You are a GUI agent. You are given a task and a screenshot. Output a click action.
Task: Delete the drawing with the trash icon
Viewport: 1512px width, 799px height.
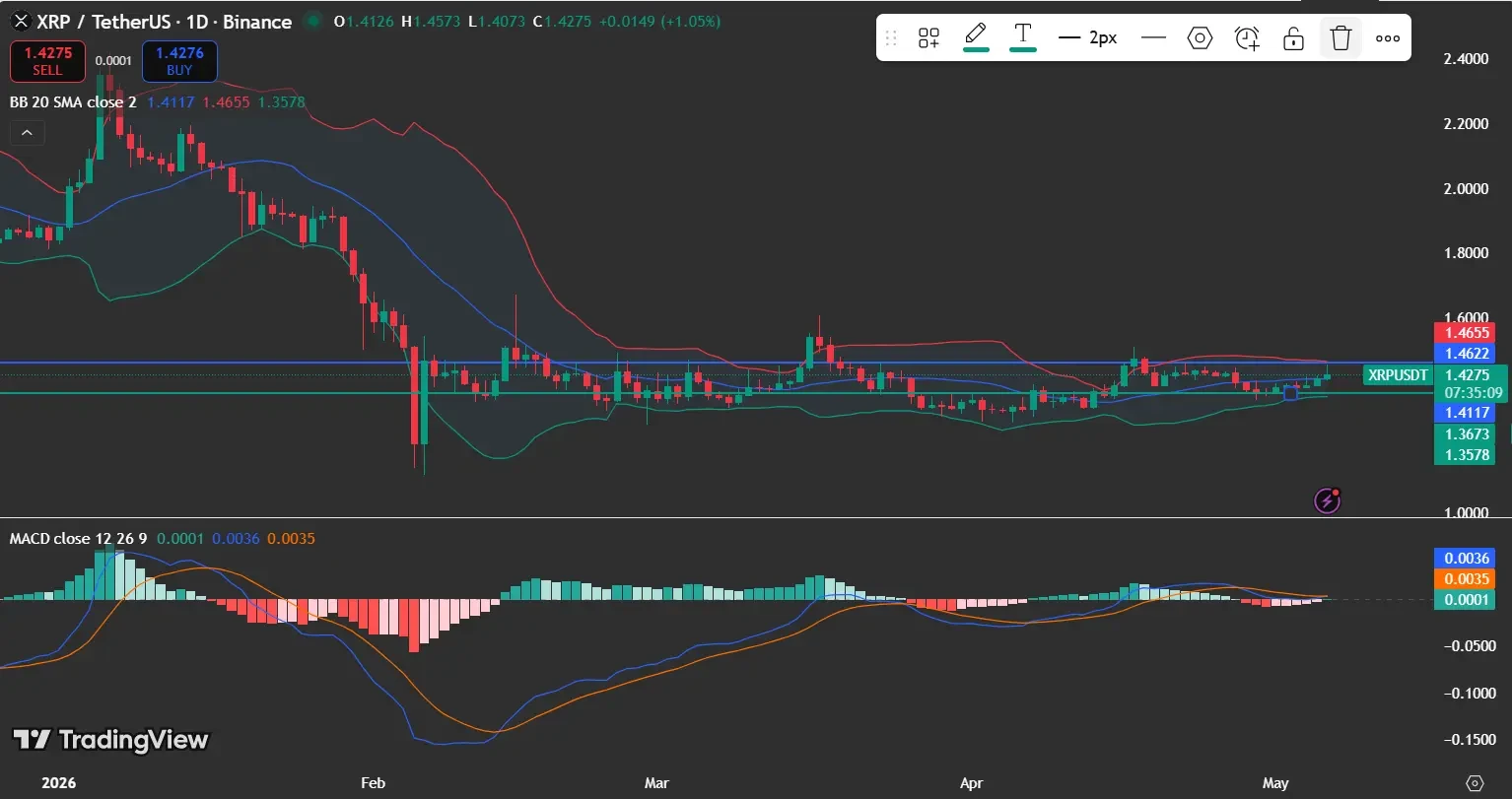point(1340,38)
